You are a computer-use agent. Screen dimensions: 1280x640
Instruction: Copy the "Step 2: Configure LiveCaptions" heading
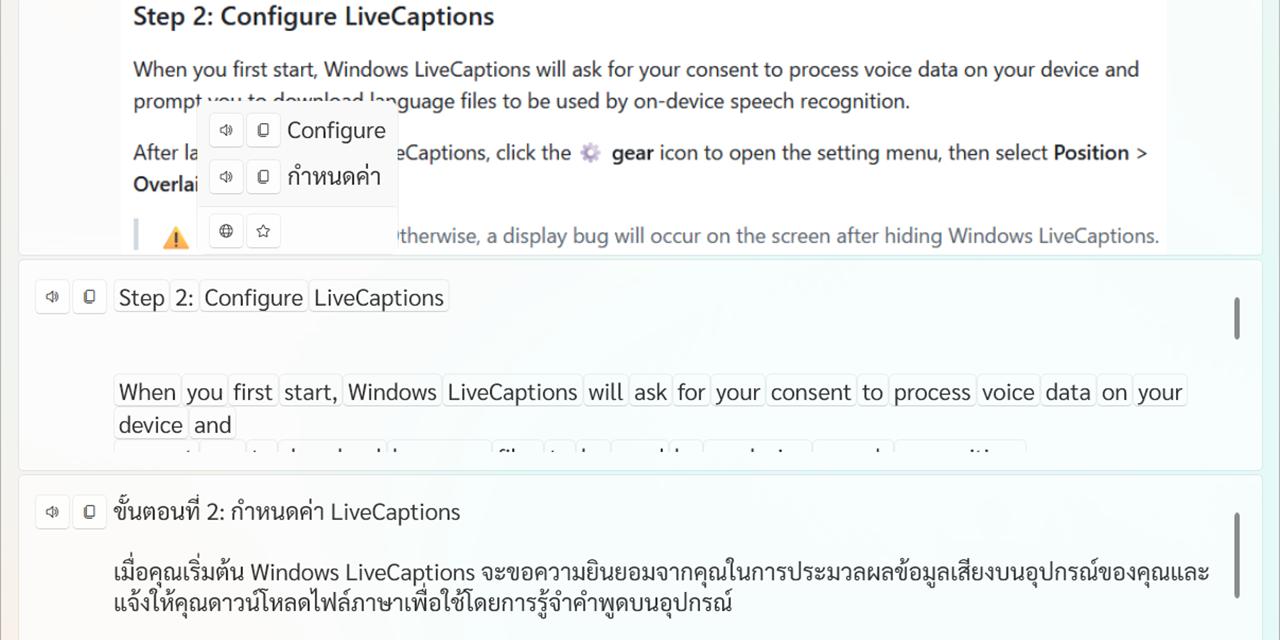(x=89, y=296)
